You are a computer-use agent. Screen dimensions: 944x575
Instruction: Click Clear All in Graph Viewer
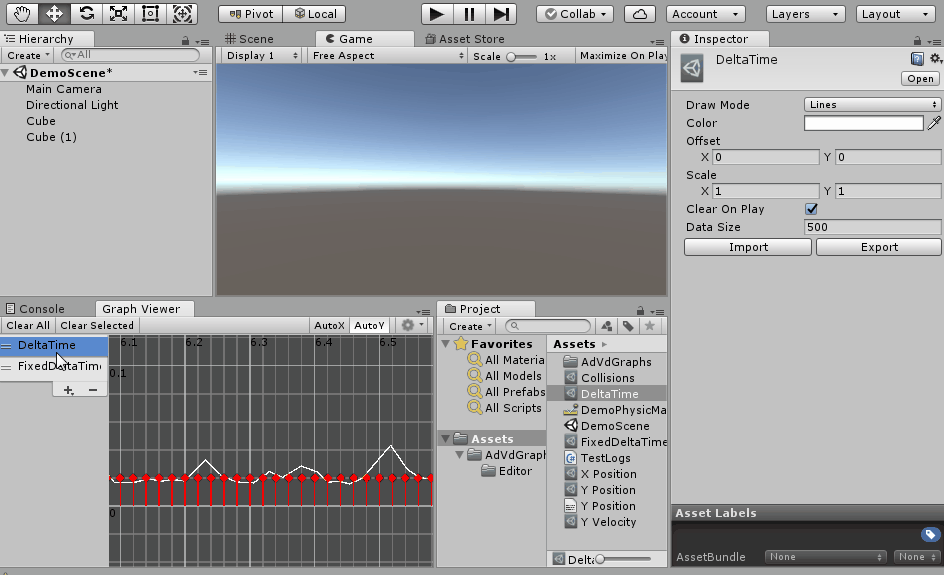(28, 326)
